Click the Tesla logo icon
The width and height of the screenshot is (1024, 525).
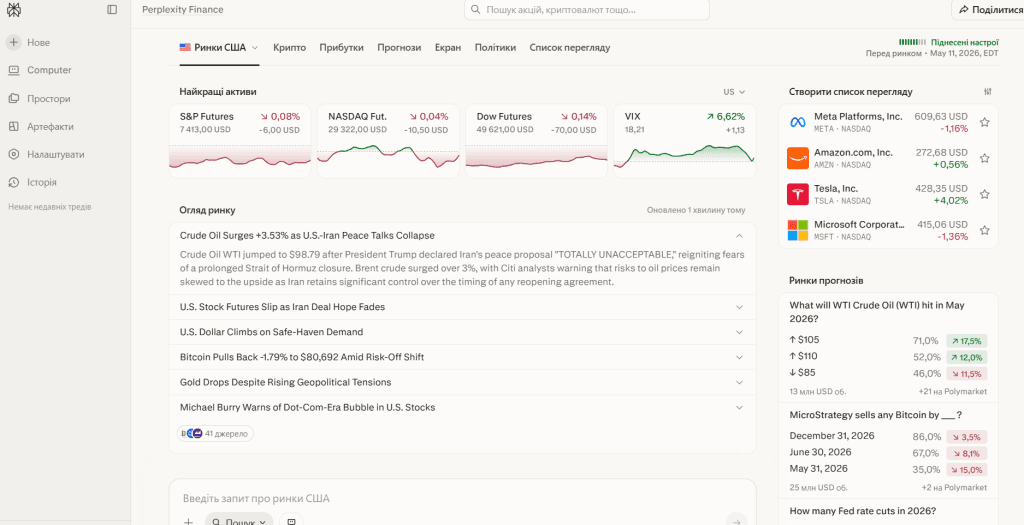[797, 194]
